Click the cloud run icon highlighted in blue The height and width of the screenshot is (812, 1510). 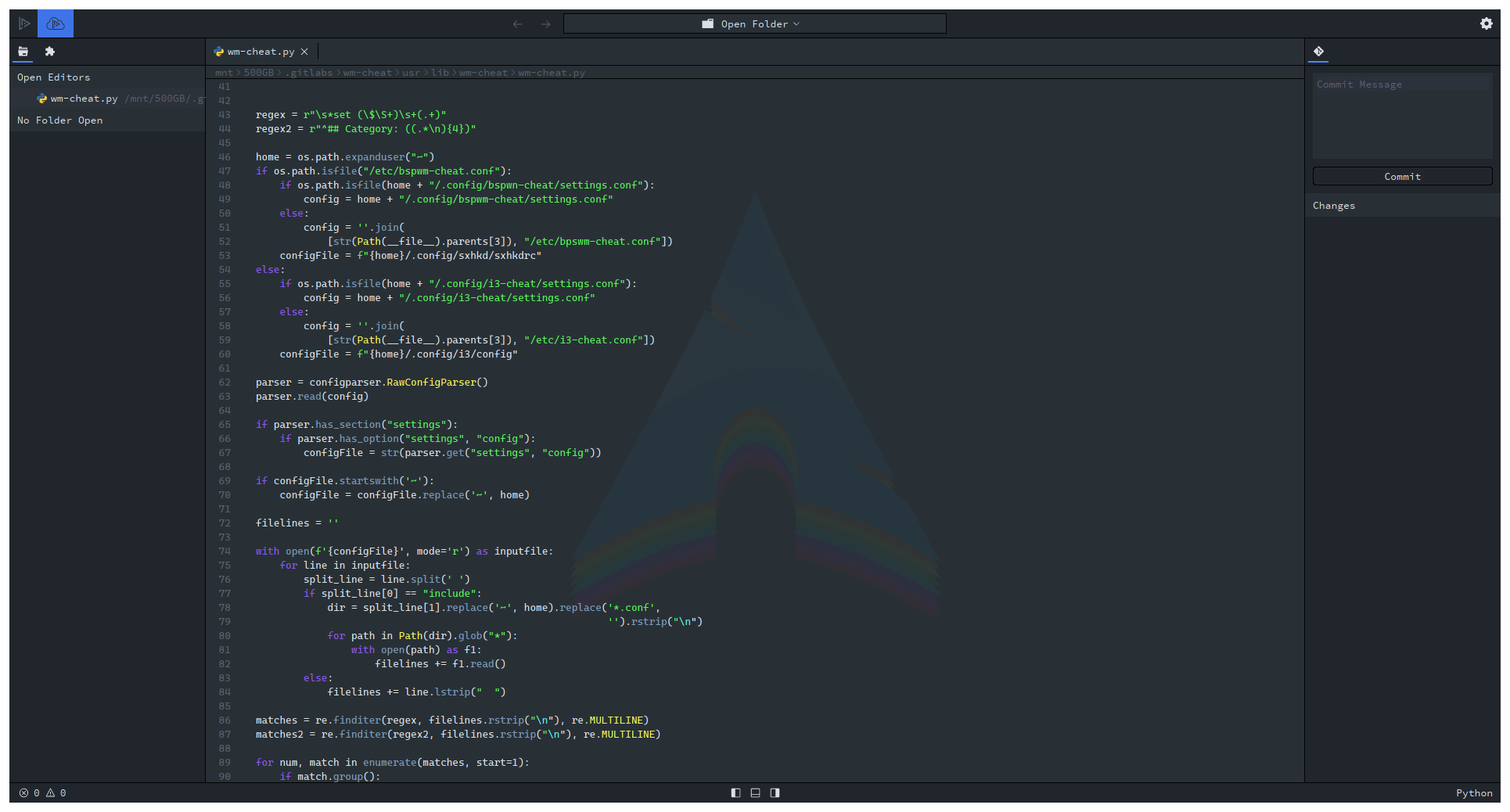(55, 23)
